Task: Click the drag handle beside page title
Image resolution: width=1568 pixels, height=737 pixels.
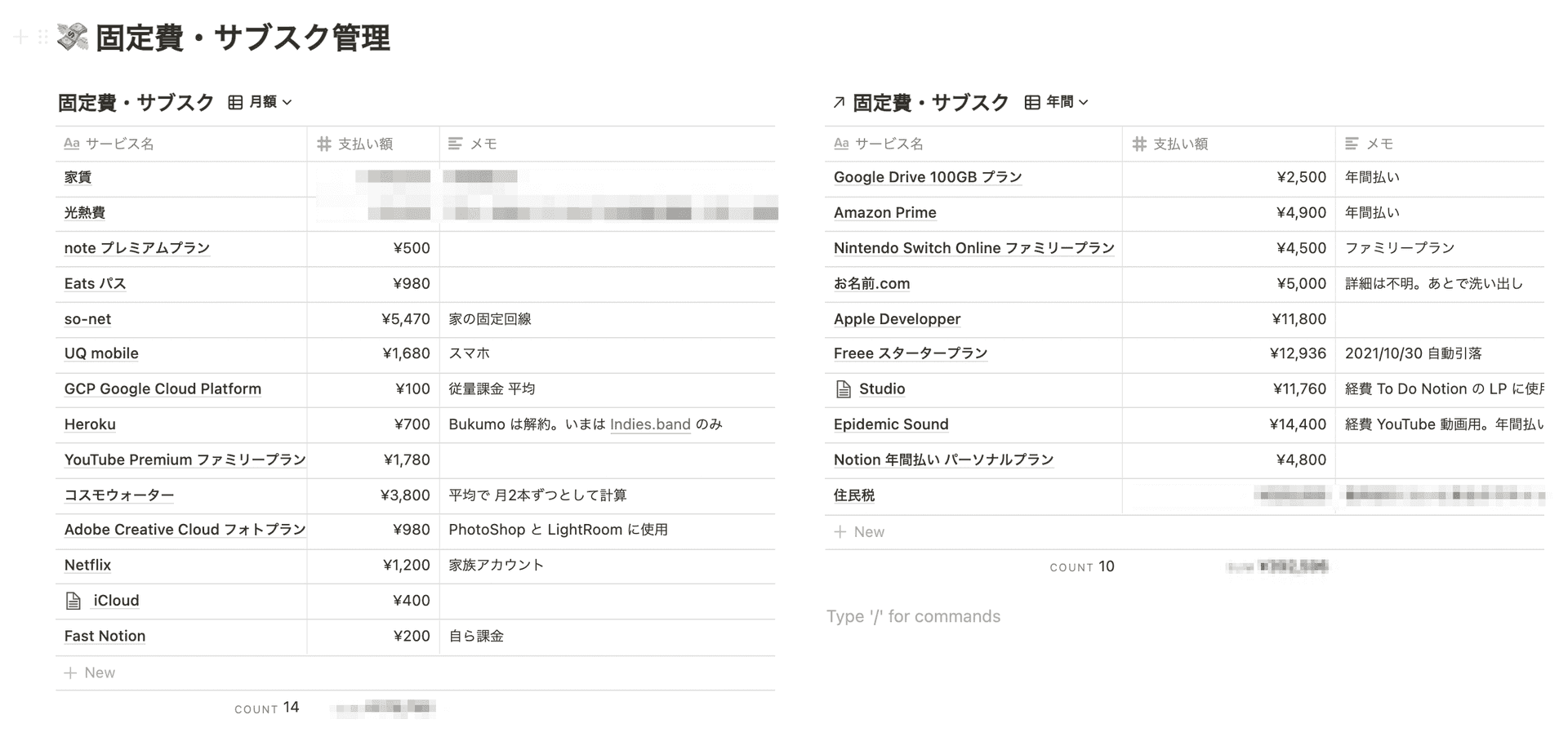Action: click(43, 38)
